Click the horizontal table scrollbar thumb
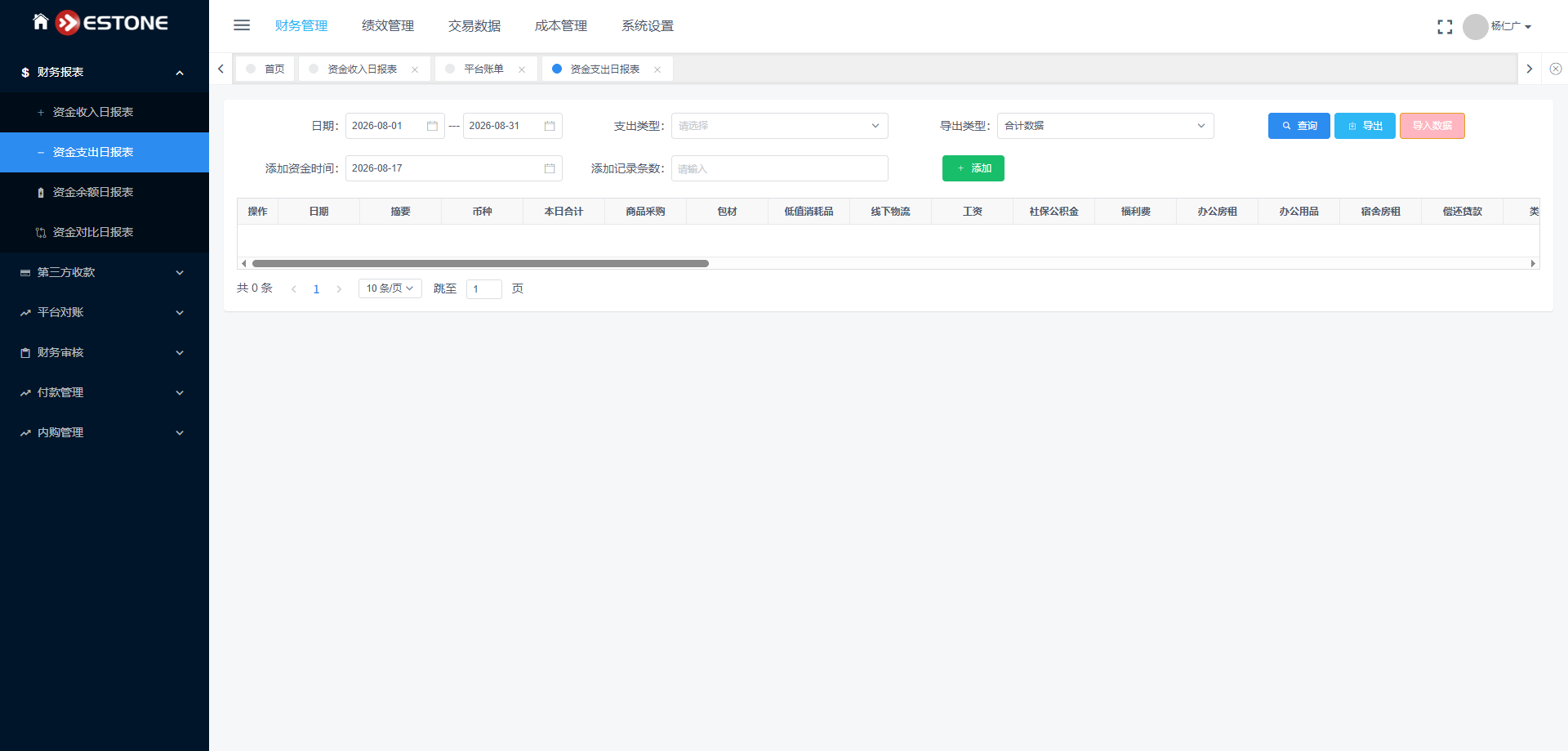The width and height of the screenshot is (1568, 751). pos(480,263)
